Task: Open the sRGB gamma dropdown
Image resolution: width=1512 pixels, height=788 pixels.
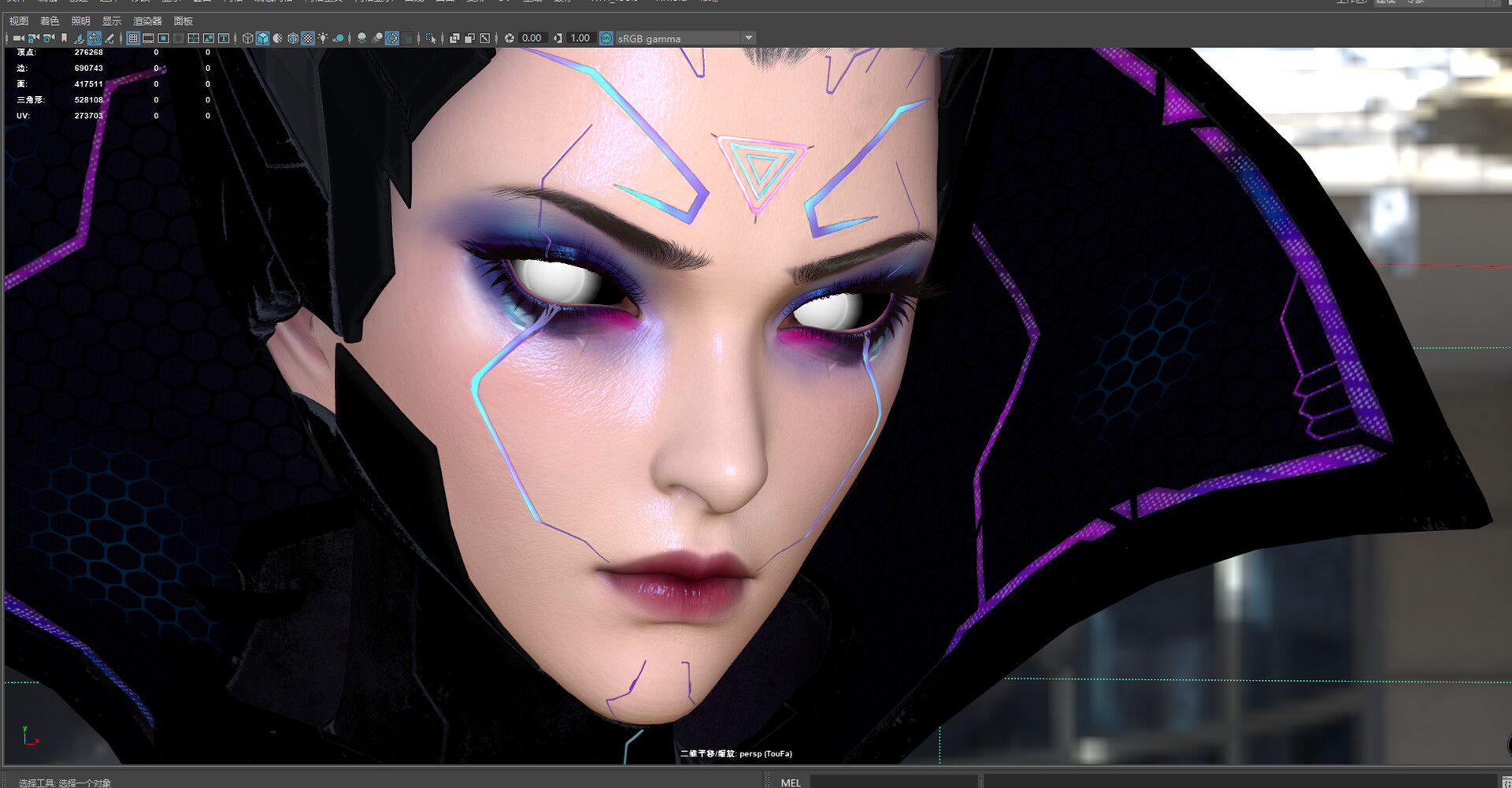Action: coord(747,38)
